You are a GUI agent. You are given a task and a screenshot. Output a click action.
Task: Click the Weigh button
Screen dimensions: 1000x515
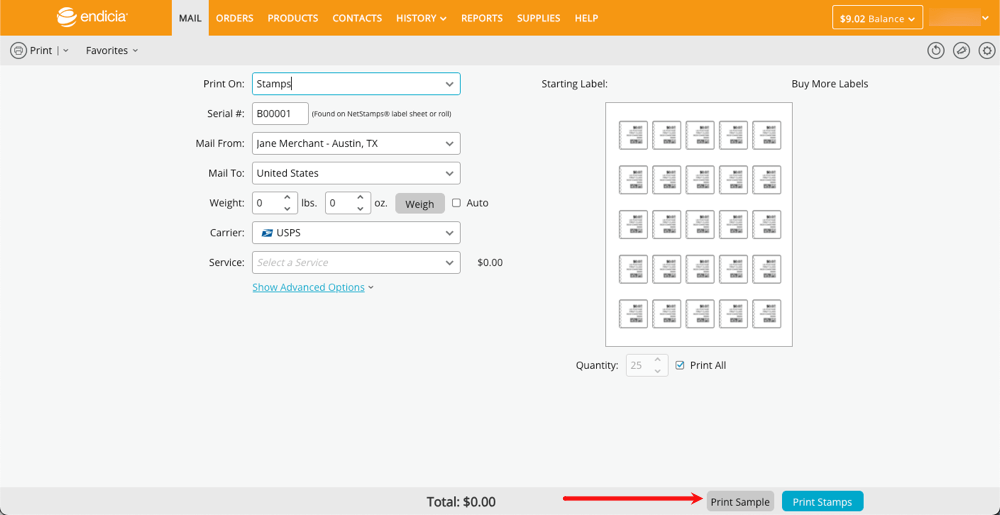click(420, 203)
